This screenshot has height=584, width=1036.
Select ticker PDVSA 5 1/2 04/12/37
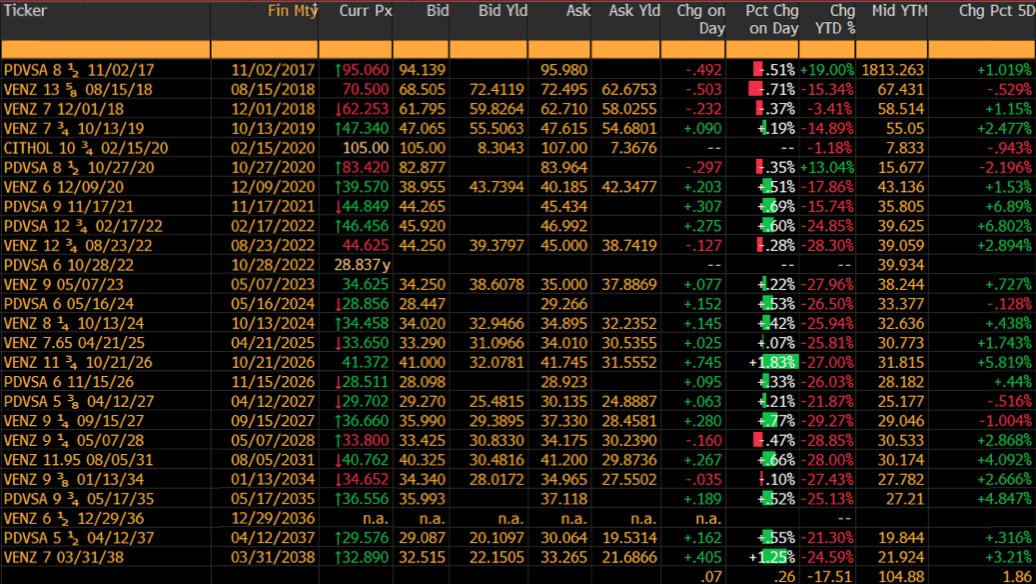click(79, 538)
